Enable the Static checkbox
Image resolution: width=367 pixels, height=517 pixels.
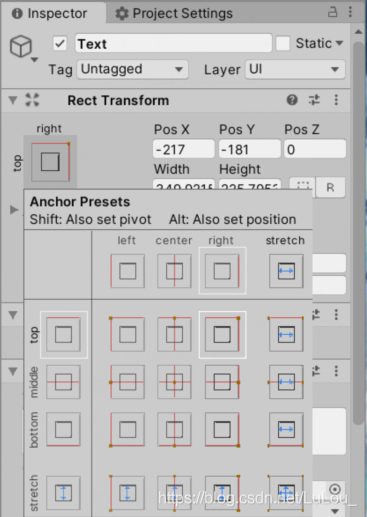[283, 43]
